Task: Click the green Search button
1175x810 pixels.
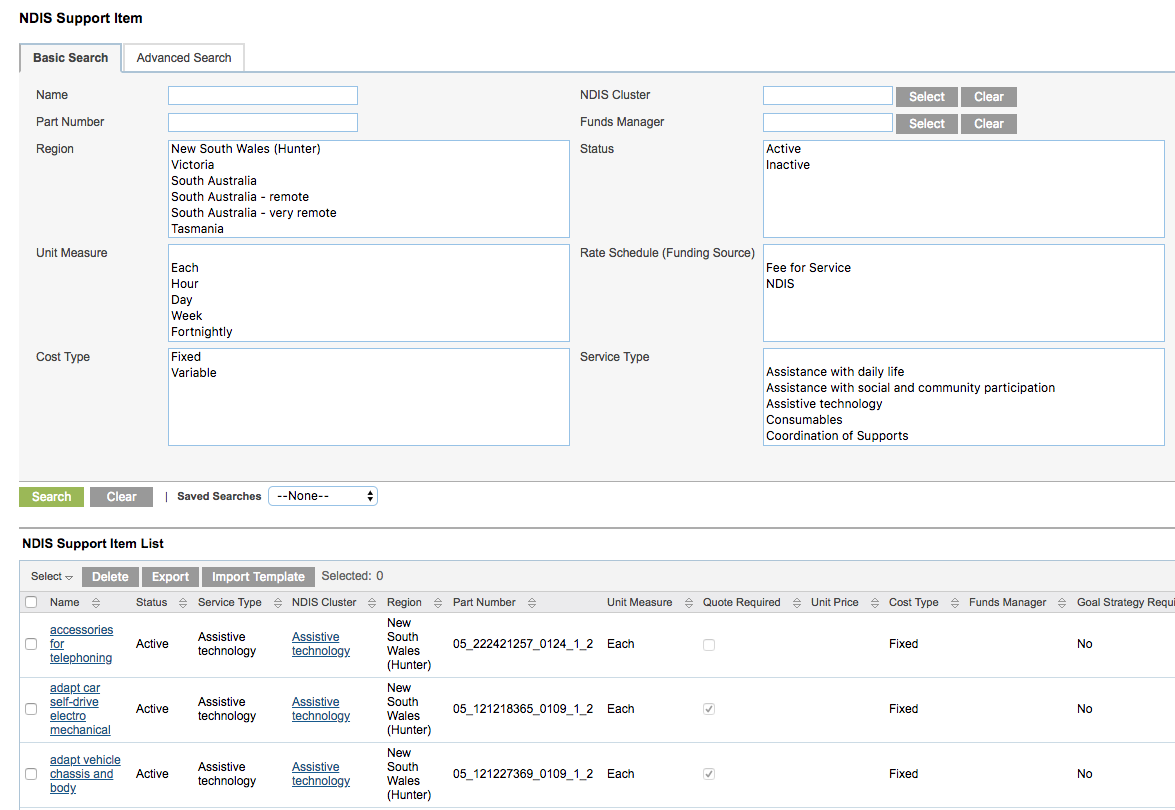Action: tap(51, 497)
